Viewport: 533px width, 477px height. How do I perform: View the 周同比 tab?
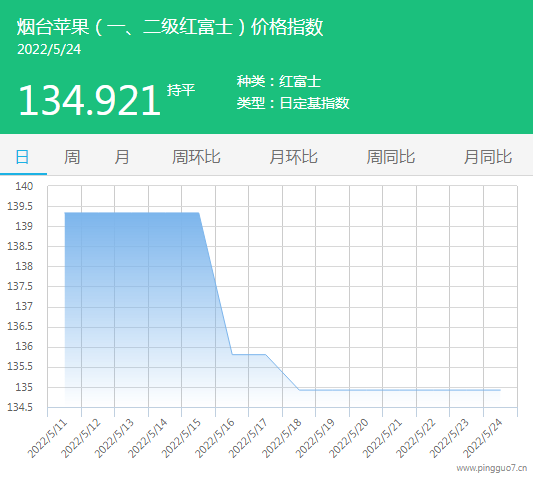click(x=391, y=157)
